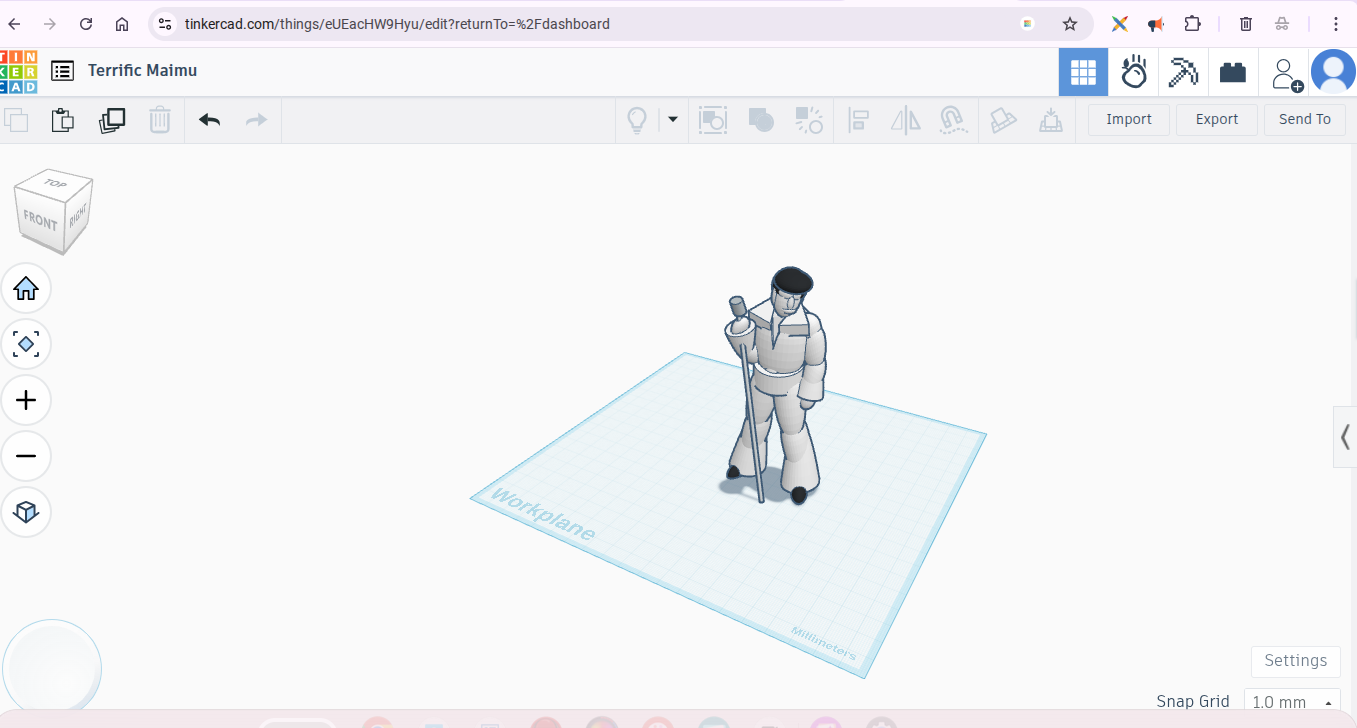Open the Send To options
This screenshot has height=728, width=1357.
pos(1305,119)
